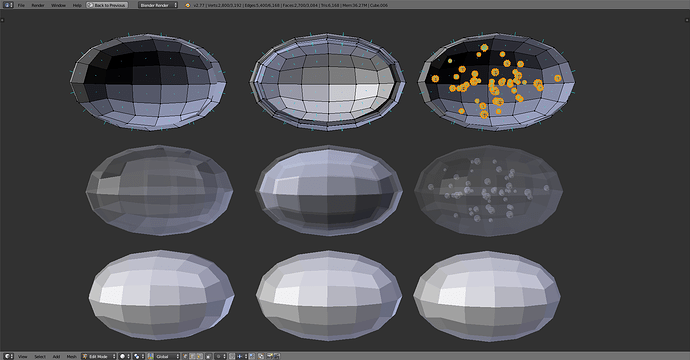The width and height of the screenshot is (690, 360).
Task: Click the OpenGL render animation icon in the bottom header
Action: (276, 356)
